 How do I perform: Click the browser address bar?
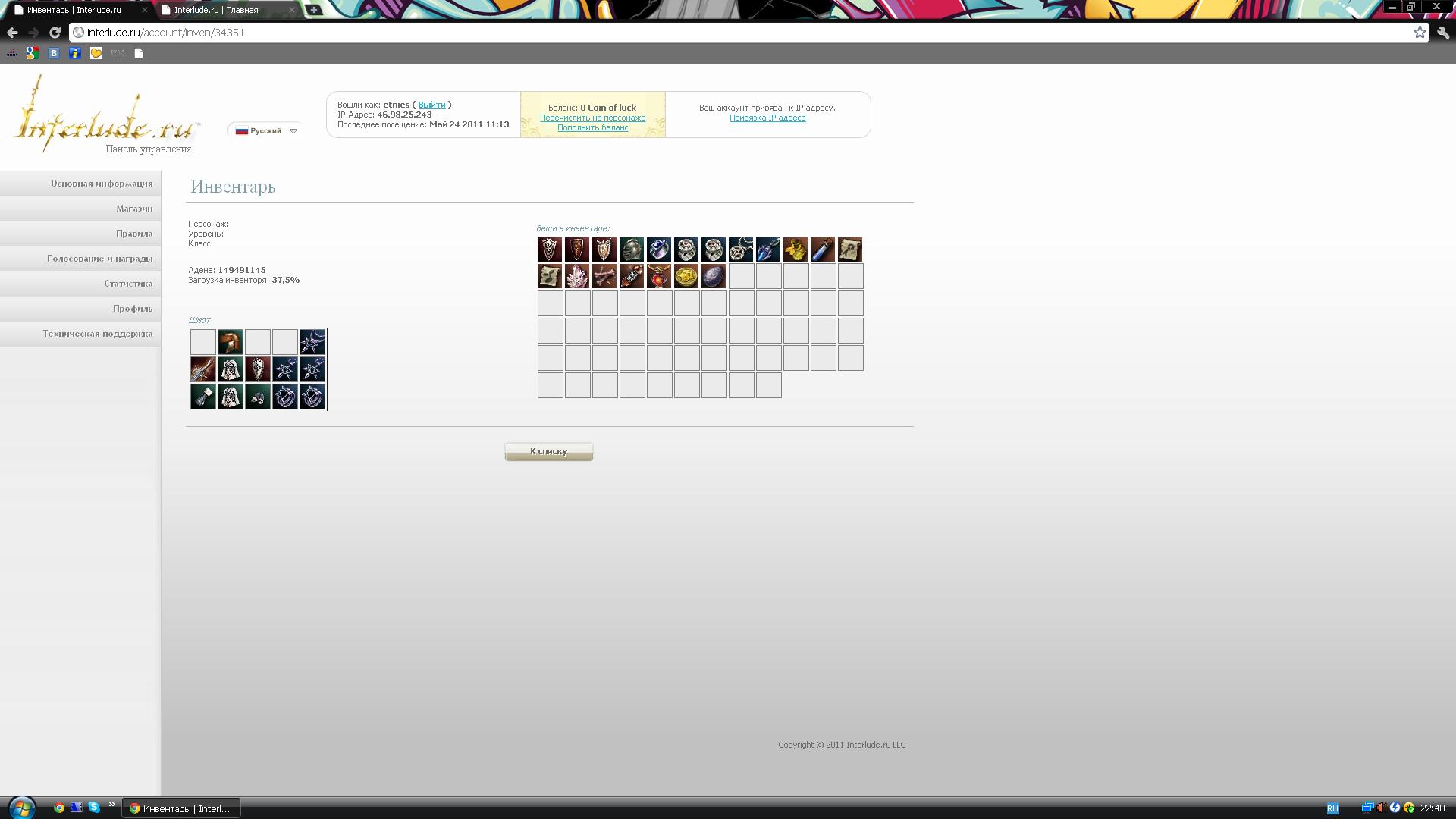tap(682, 33)
